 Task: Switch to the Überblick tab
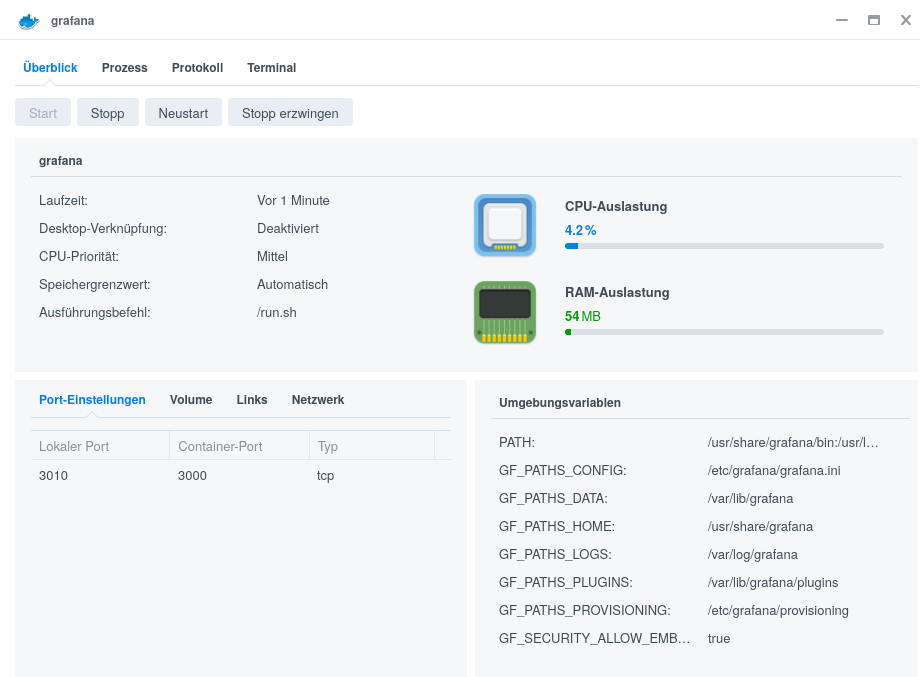pos(50,67)
